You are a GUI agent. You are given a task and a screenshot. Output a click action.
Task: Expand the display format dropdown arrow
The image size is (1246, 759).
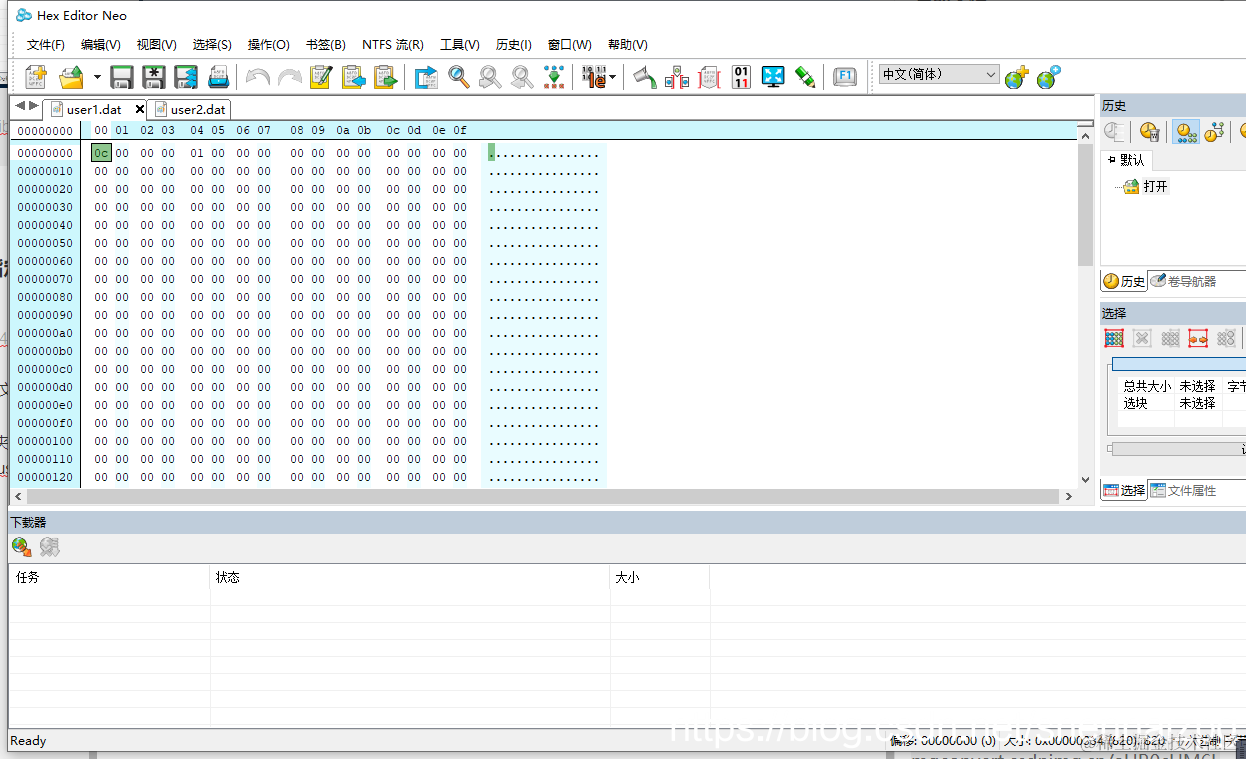tap(613, 77)
